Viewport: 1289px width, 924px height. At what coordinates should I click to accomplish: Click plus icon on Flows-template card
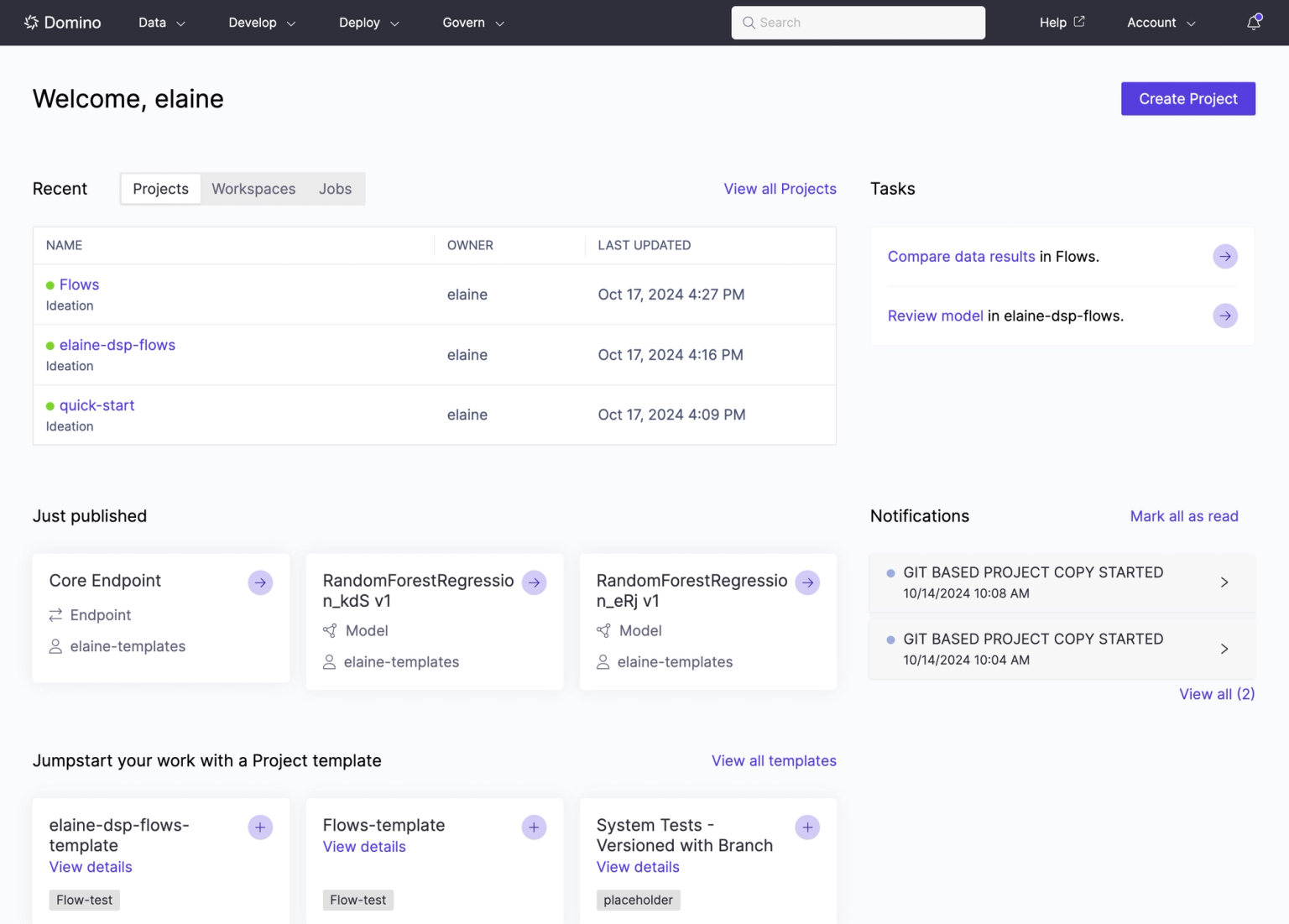coord(534,827)
